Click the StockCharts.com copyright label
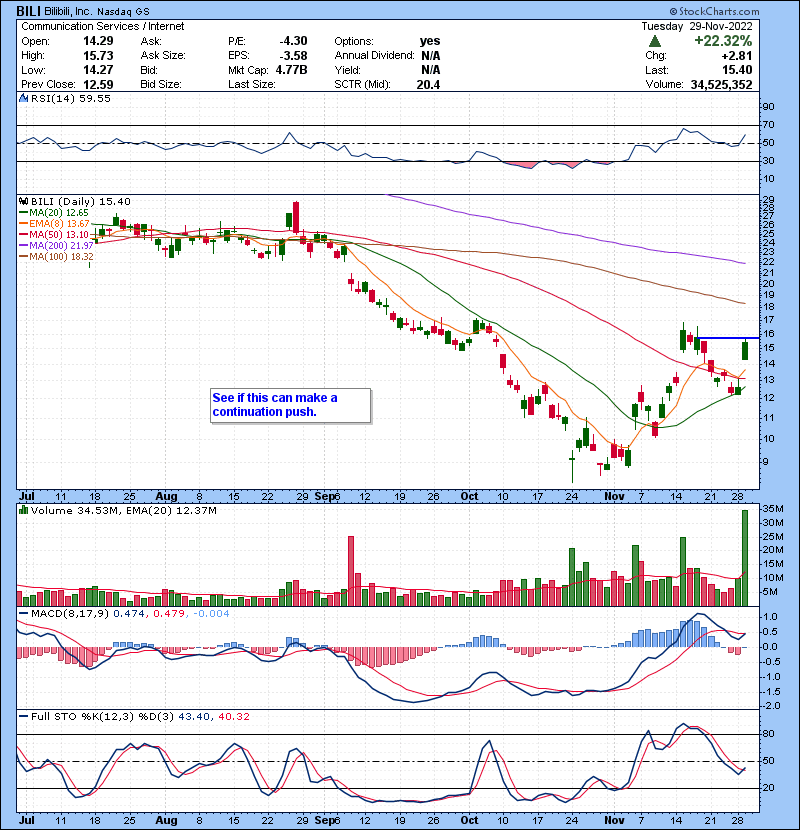 coord(714,11)
